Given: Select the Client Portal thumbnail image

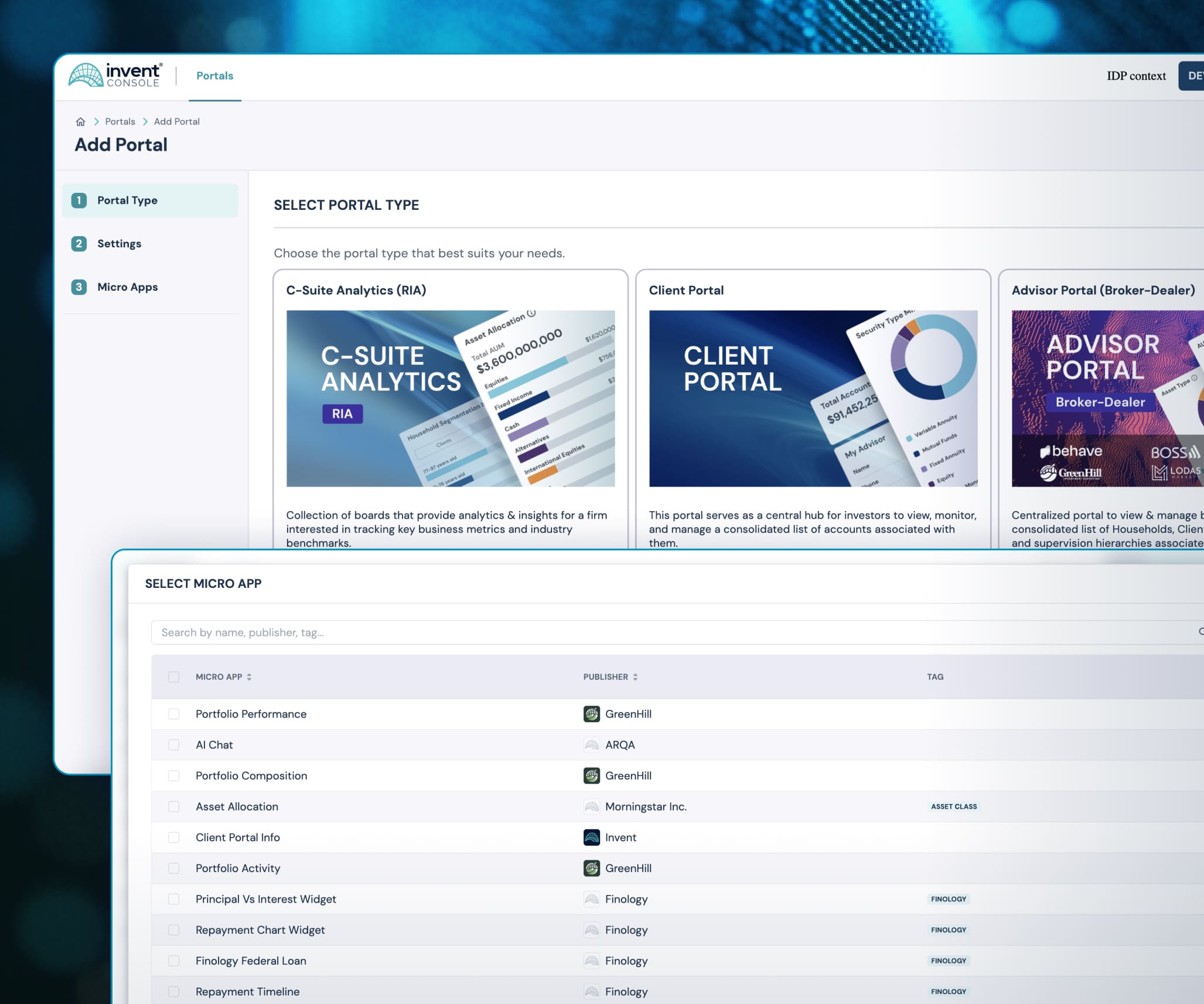Looking at the screenshot, I should pos(813,399).
